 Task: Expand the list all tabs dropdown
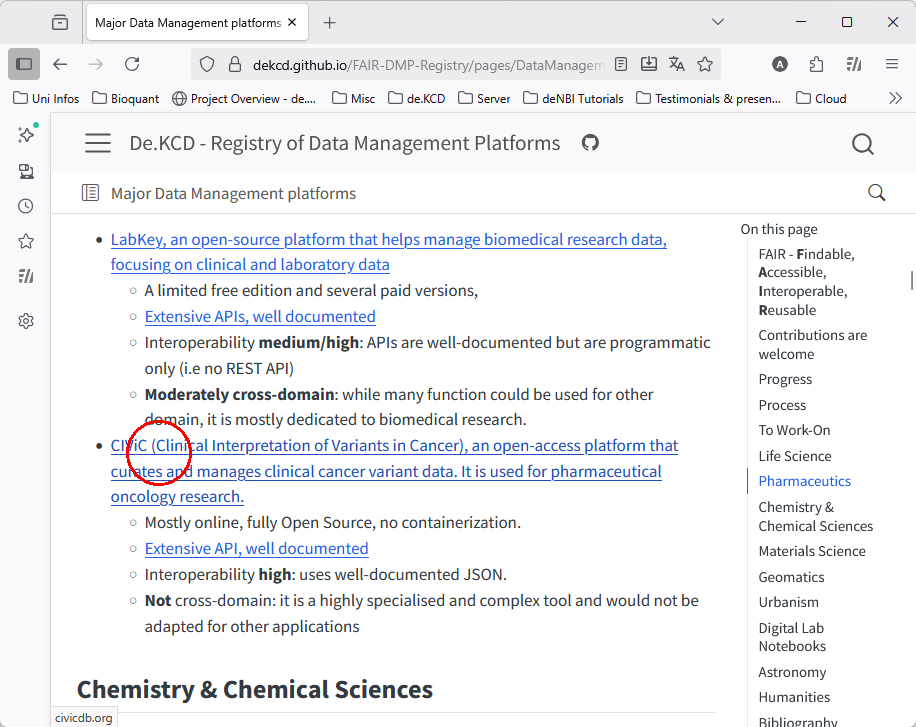(x=717, y=22)
